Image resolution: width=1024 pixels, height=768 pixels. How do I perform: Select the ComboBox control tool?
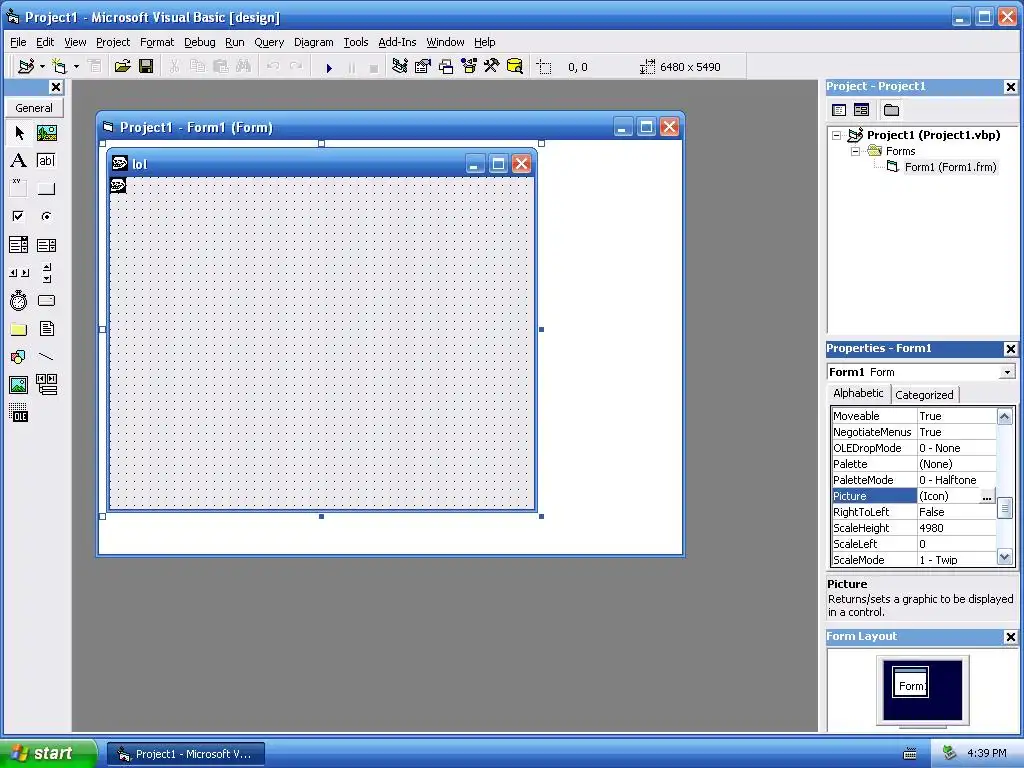[19, 245]
